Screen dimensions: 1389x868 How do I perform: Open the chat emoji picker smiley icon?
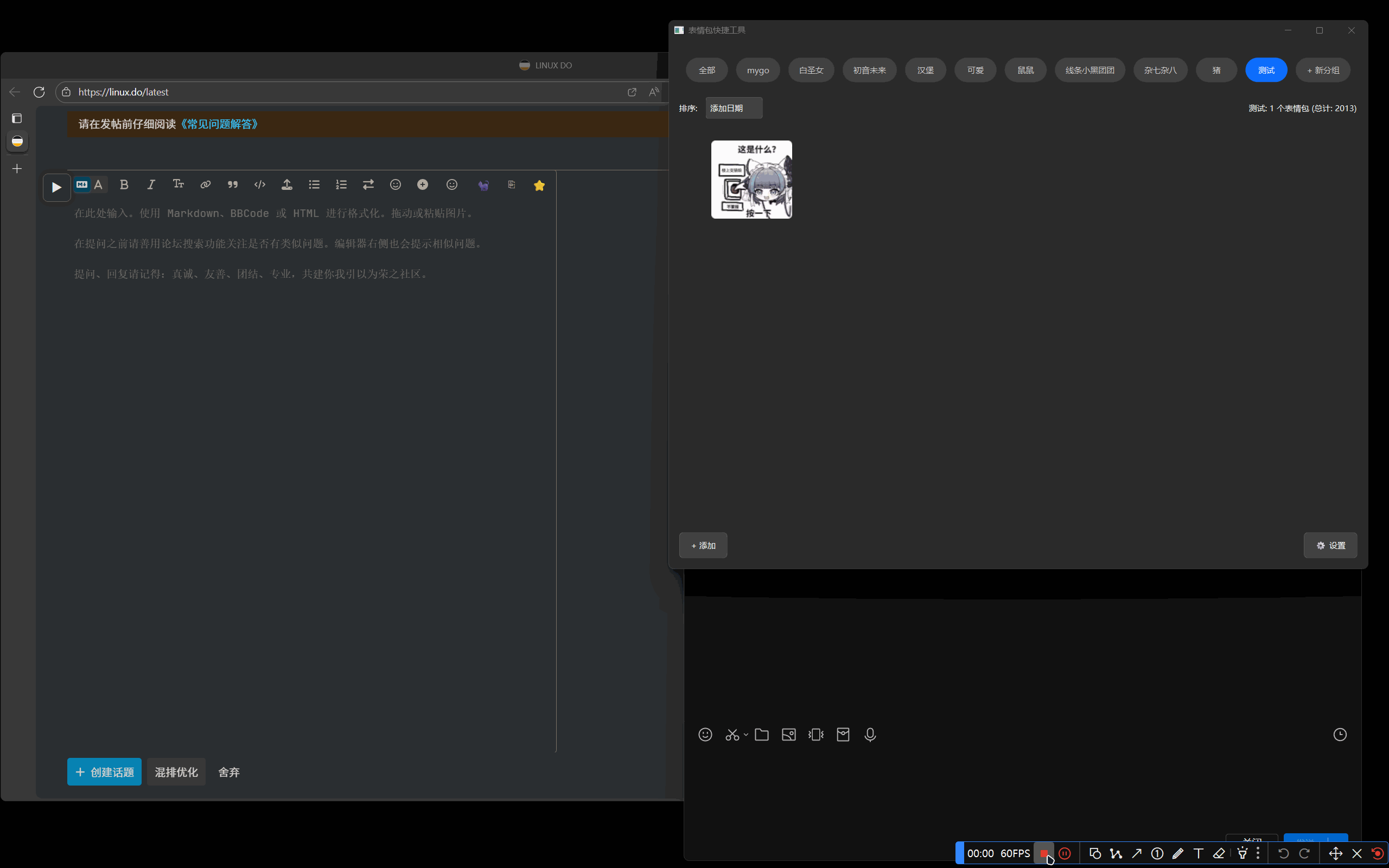705,735
